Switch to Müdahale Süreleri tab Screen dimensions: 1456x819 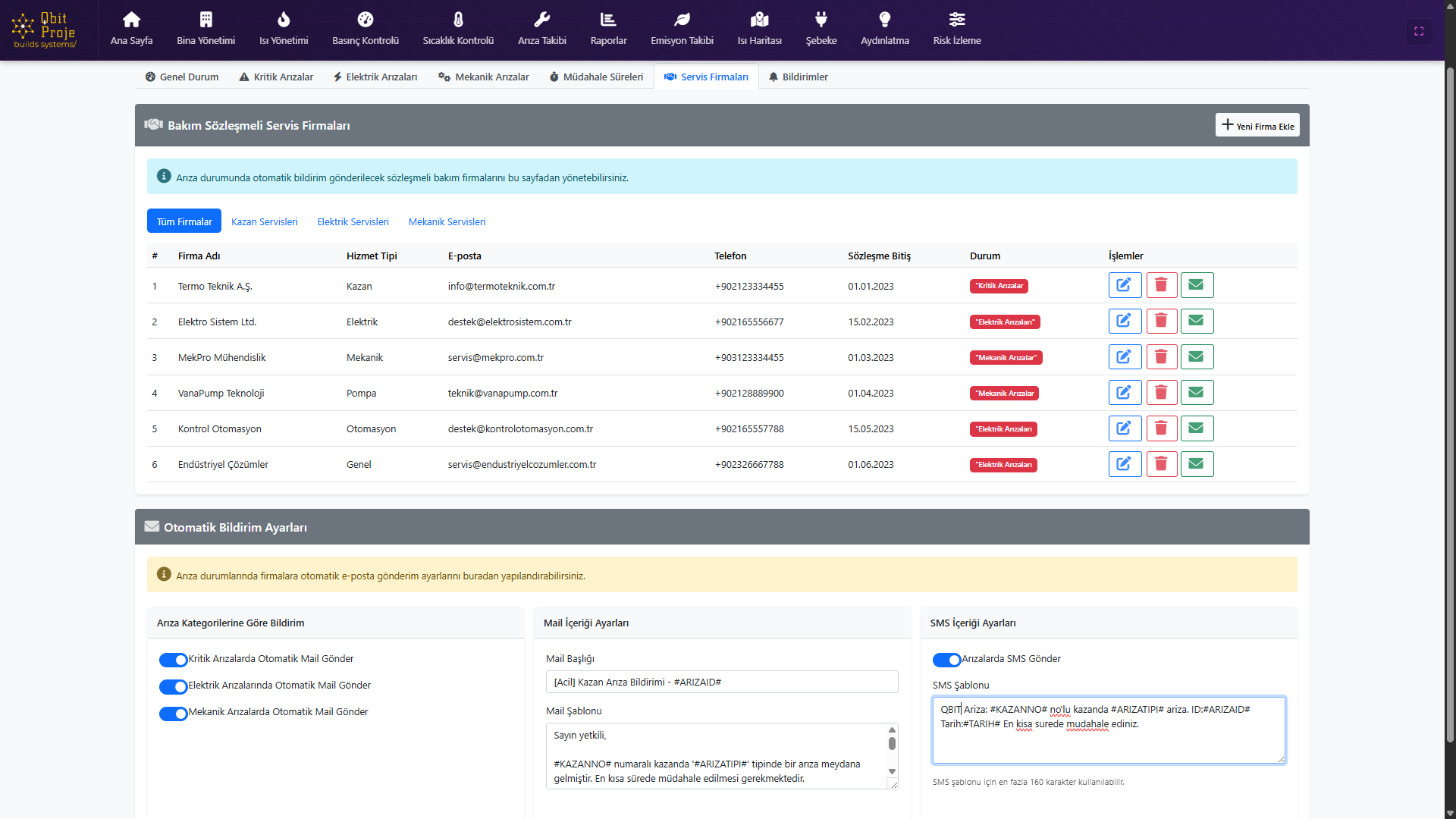pos(596,77)
